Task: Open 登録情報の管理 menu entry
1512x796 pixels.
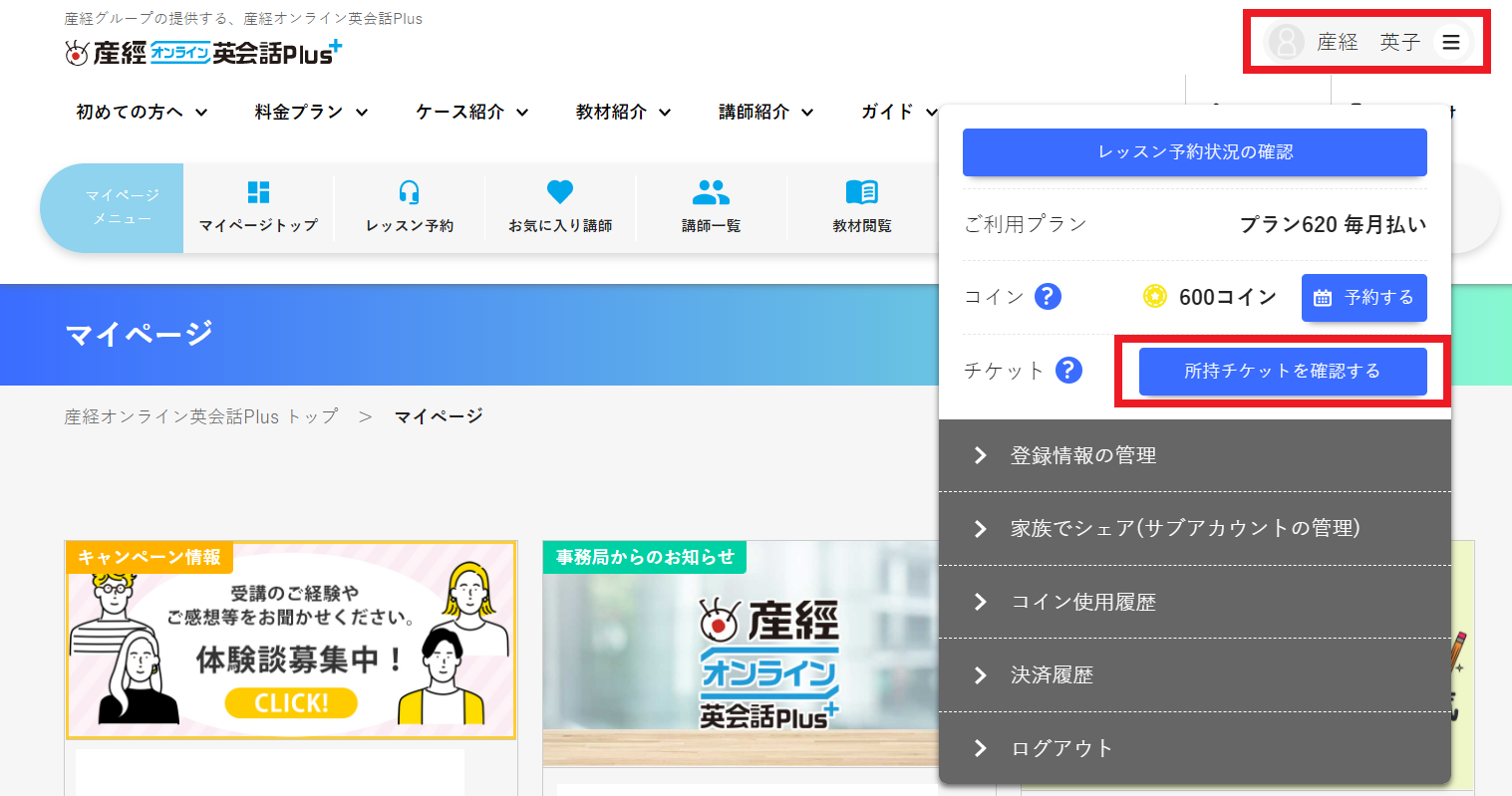Action: click(x=1195, y=455)
